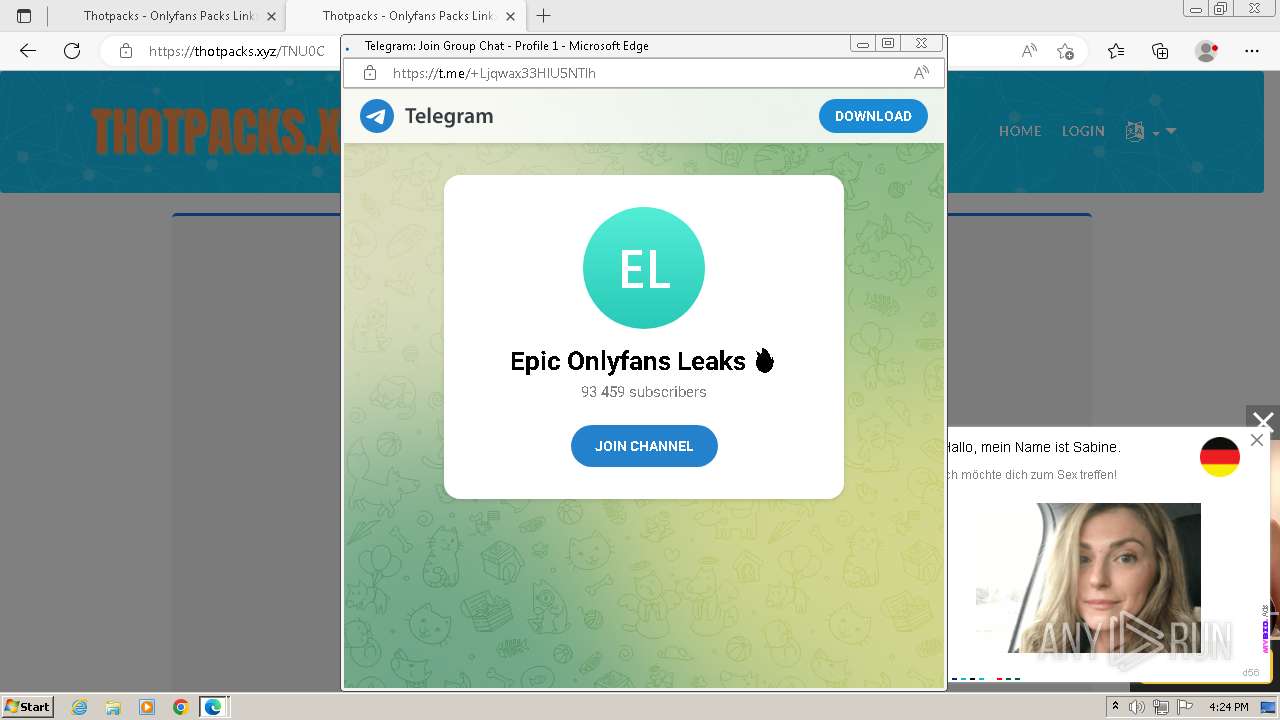Minimize the Telegram popup window

click(864, 44)
